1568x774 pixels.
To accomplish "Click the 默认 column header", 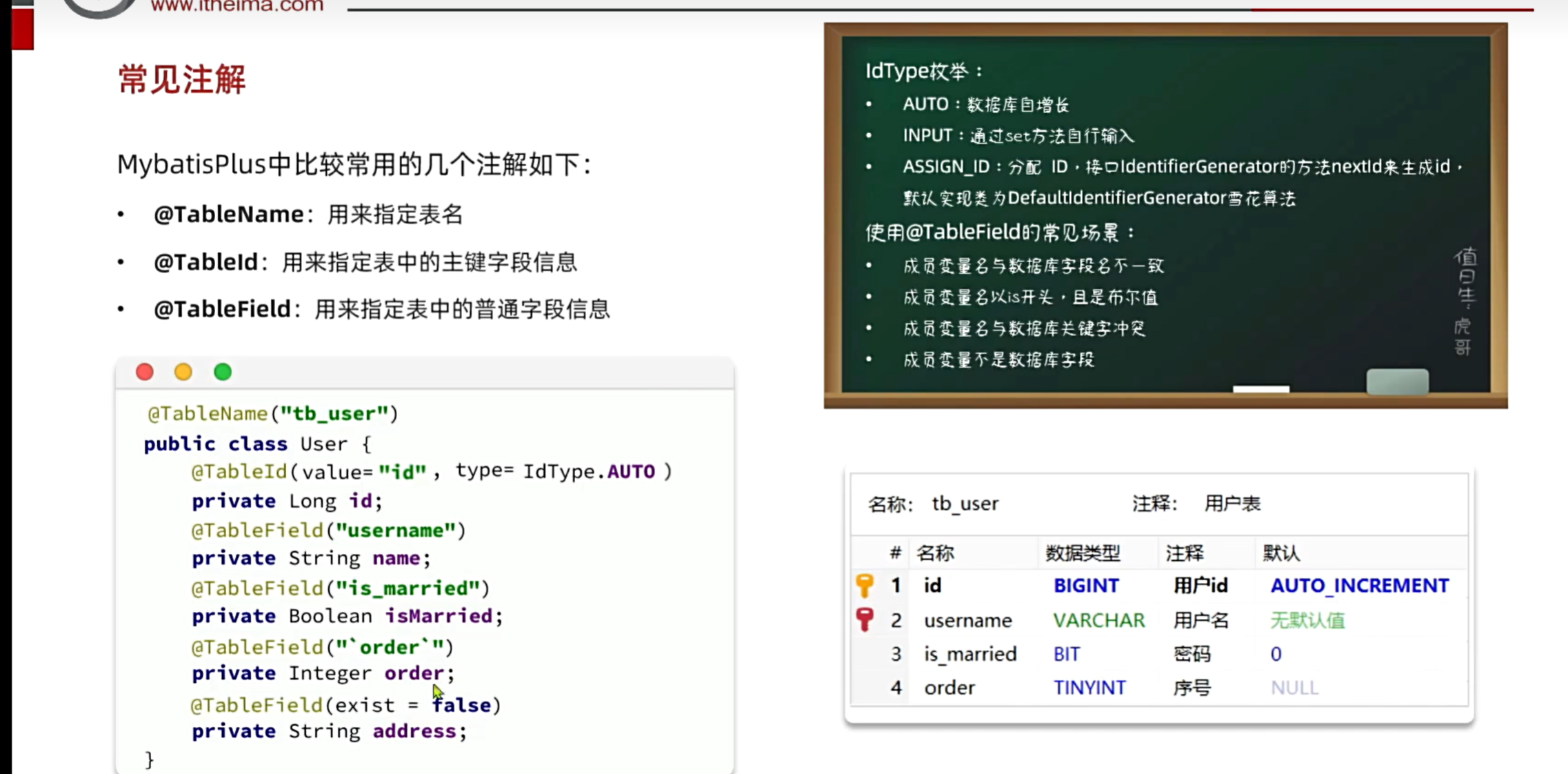I will pos(1281,553).
